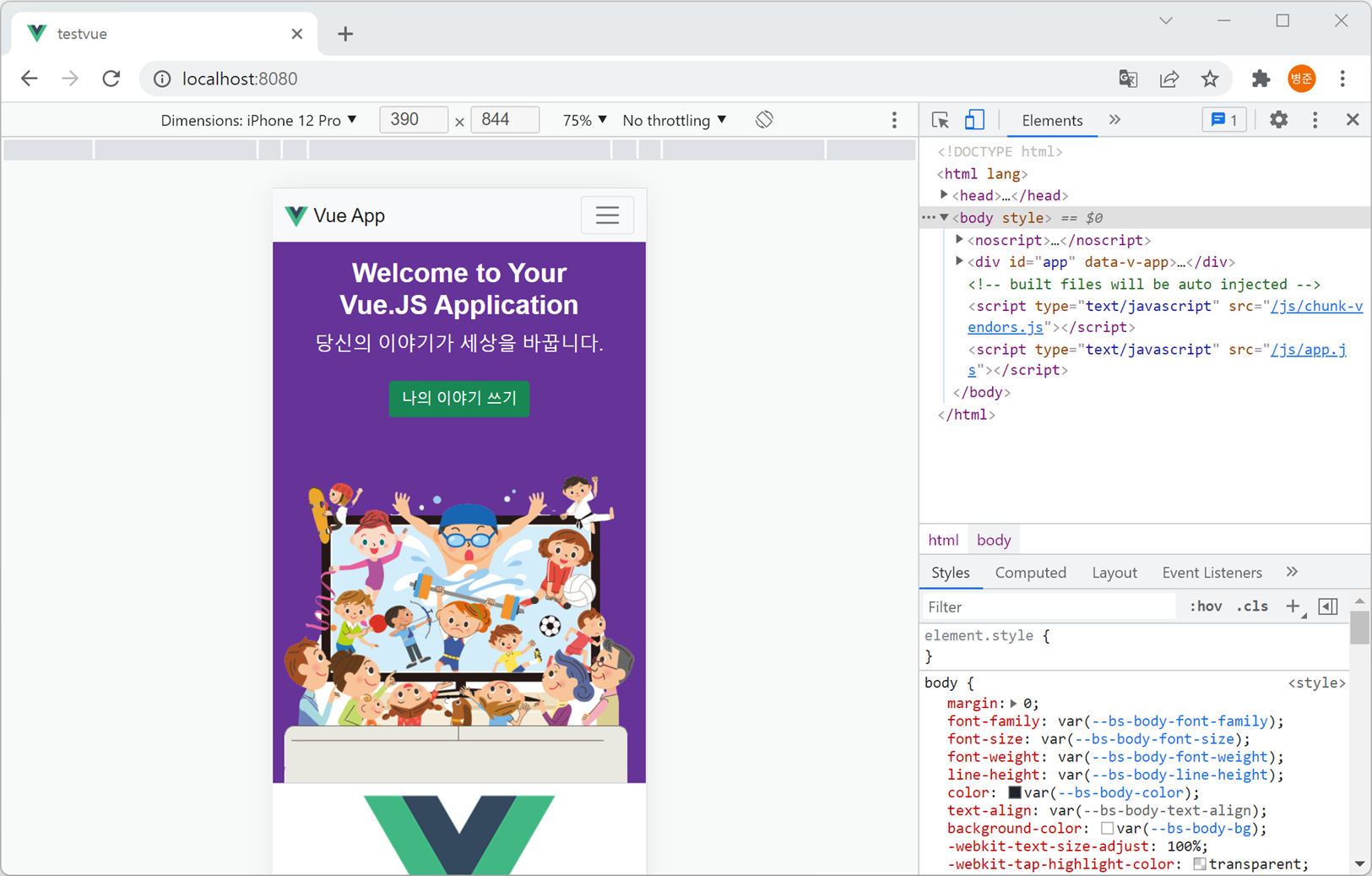Click the styles pane scroll-down arrow
This screenshot has width=1372, height=876.
tap(1359, 864)
